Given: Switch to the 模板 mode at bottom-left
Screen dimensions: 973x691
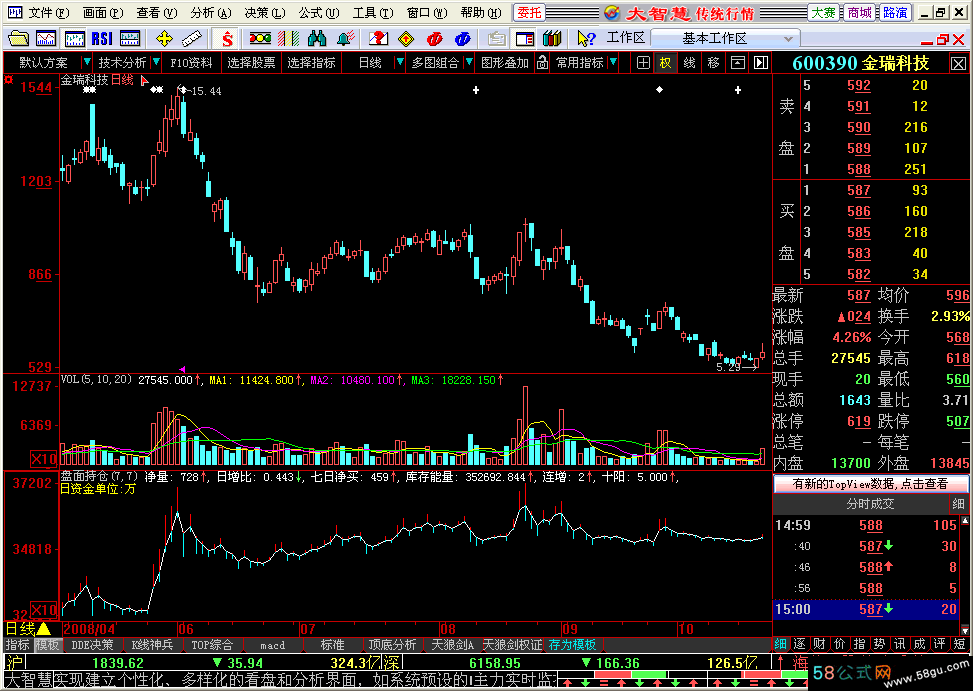Looking at the screenshot, I should tap(47, 644).
